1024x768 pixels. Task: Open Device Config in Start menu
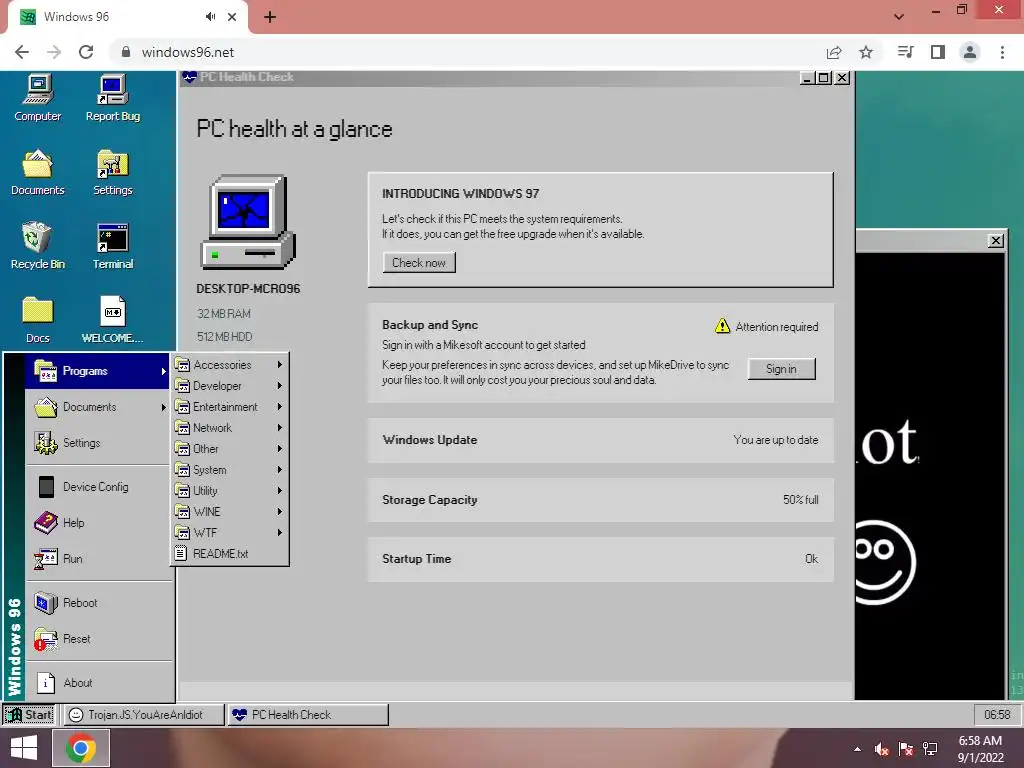97,487
